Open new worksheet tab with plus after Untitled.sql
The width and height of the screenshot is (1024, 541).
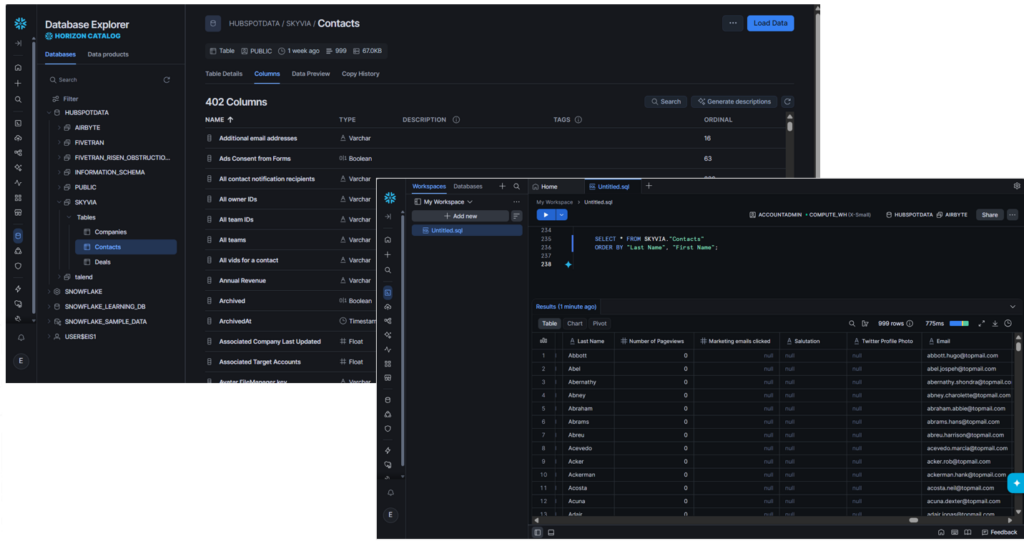pos(648,186)
